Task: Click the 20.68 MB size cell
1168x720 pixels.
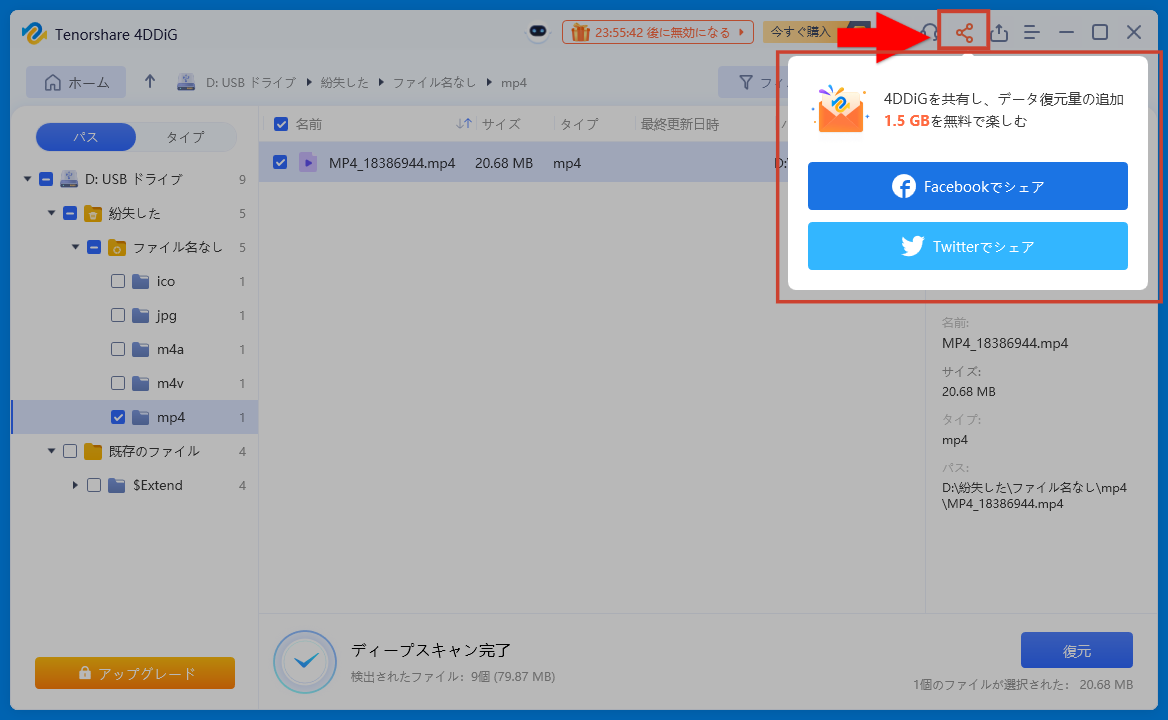Action: click(x=504, y=163)
